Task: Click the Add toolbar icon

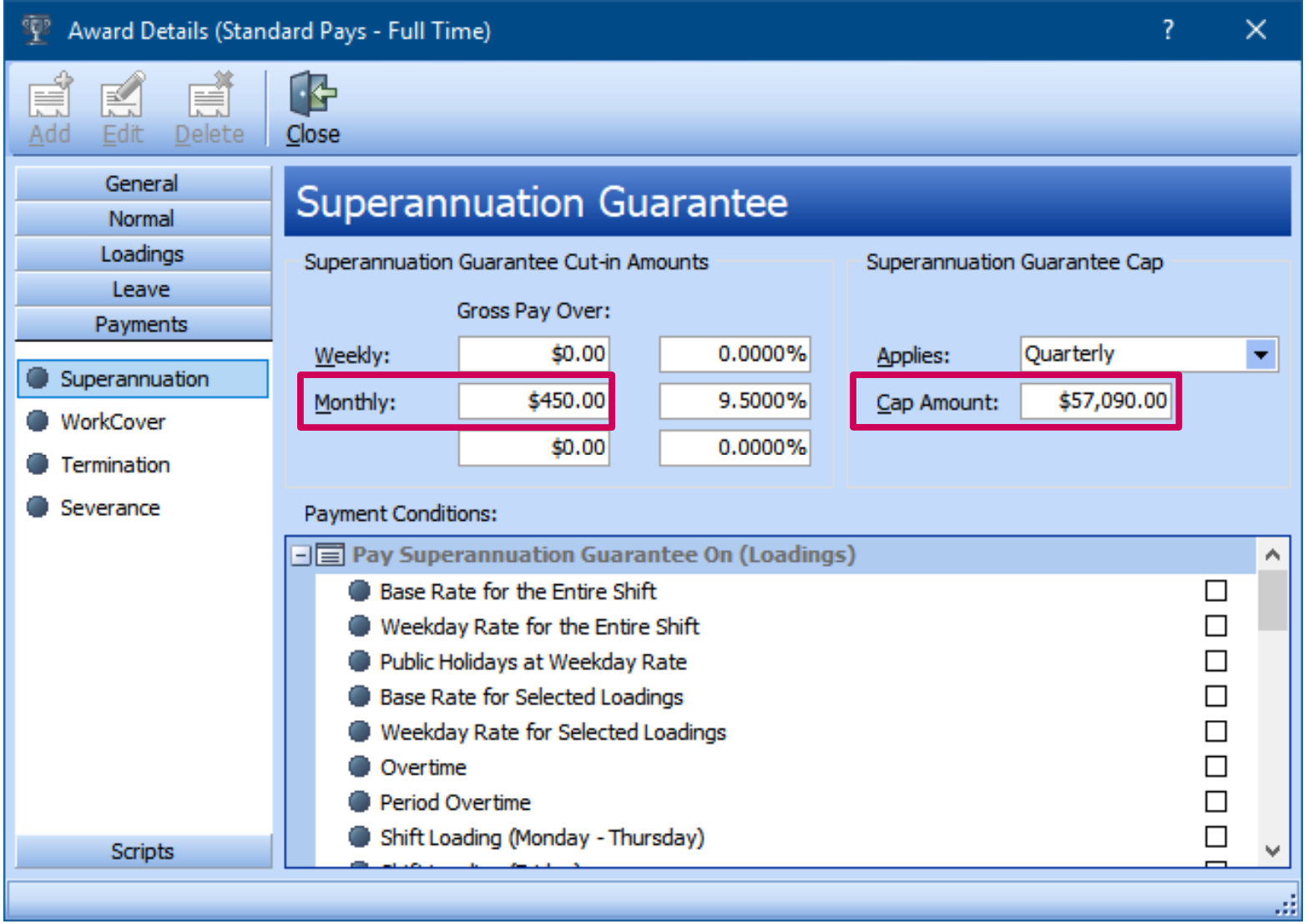Action: pos(49,94)
